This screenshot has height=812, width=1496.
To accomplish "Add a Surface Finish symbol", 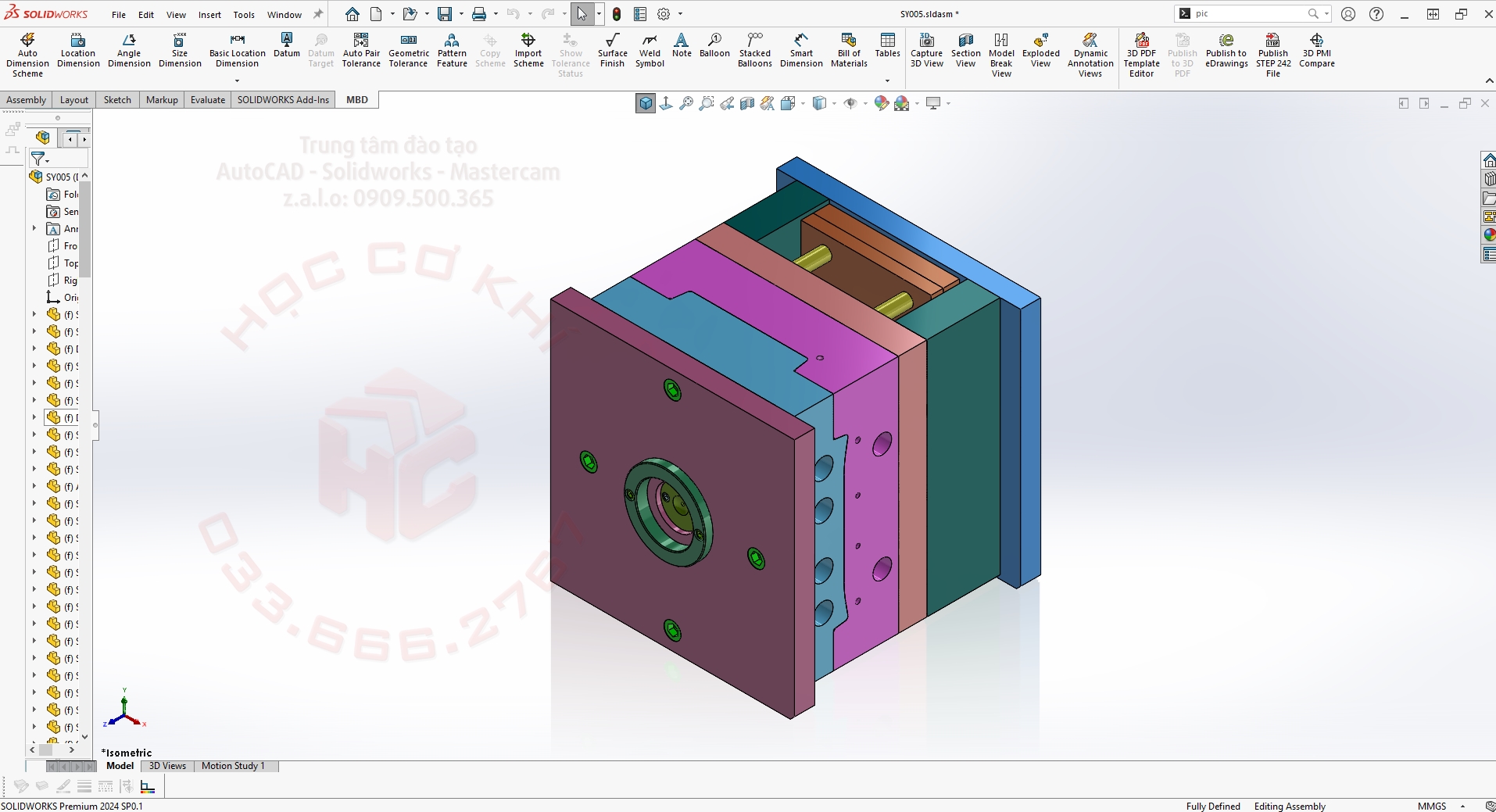I will [613, 50].
